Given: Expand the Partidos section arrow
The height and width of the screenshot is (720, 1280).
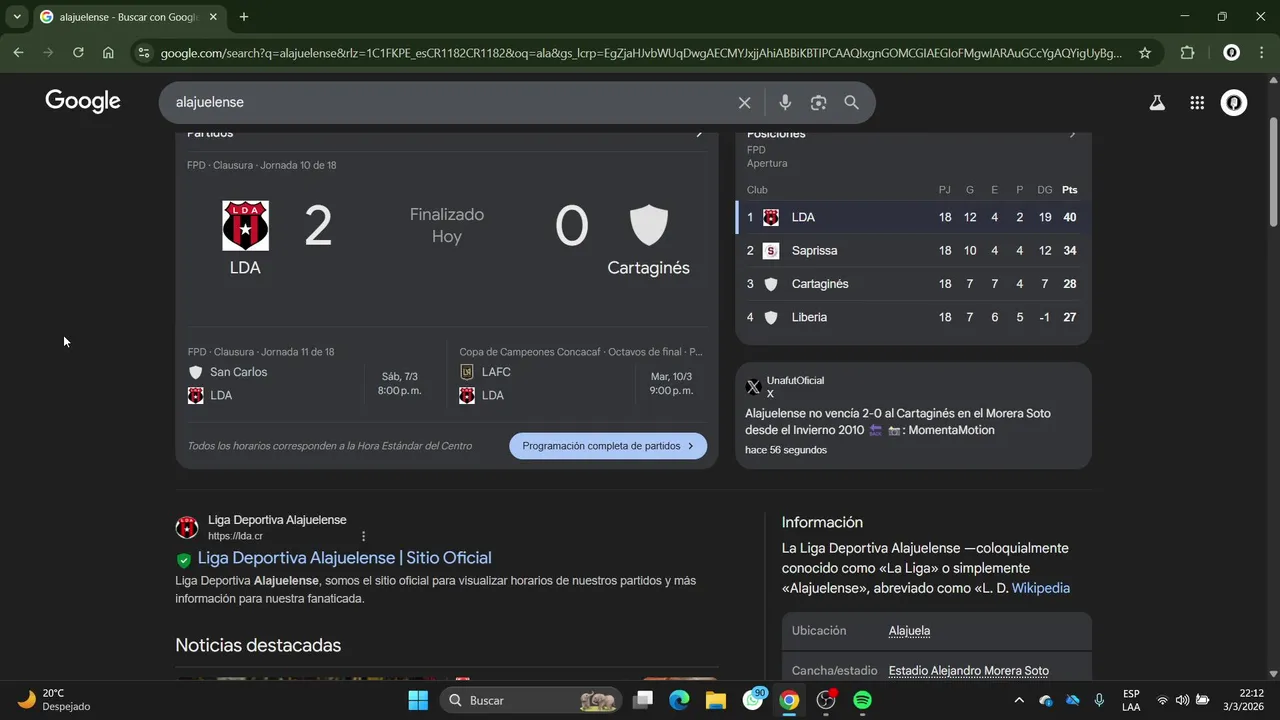Looking at the screenshot, I should pos(699,134).
